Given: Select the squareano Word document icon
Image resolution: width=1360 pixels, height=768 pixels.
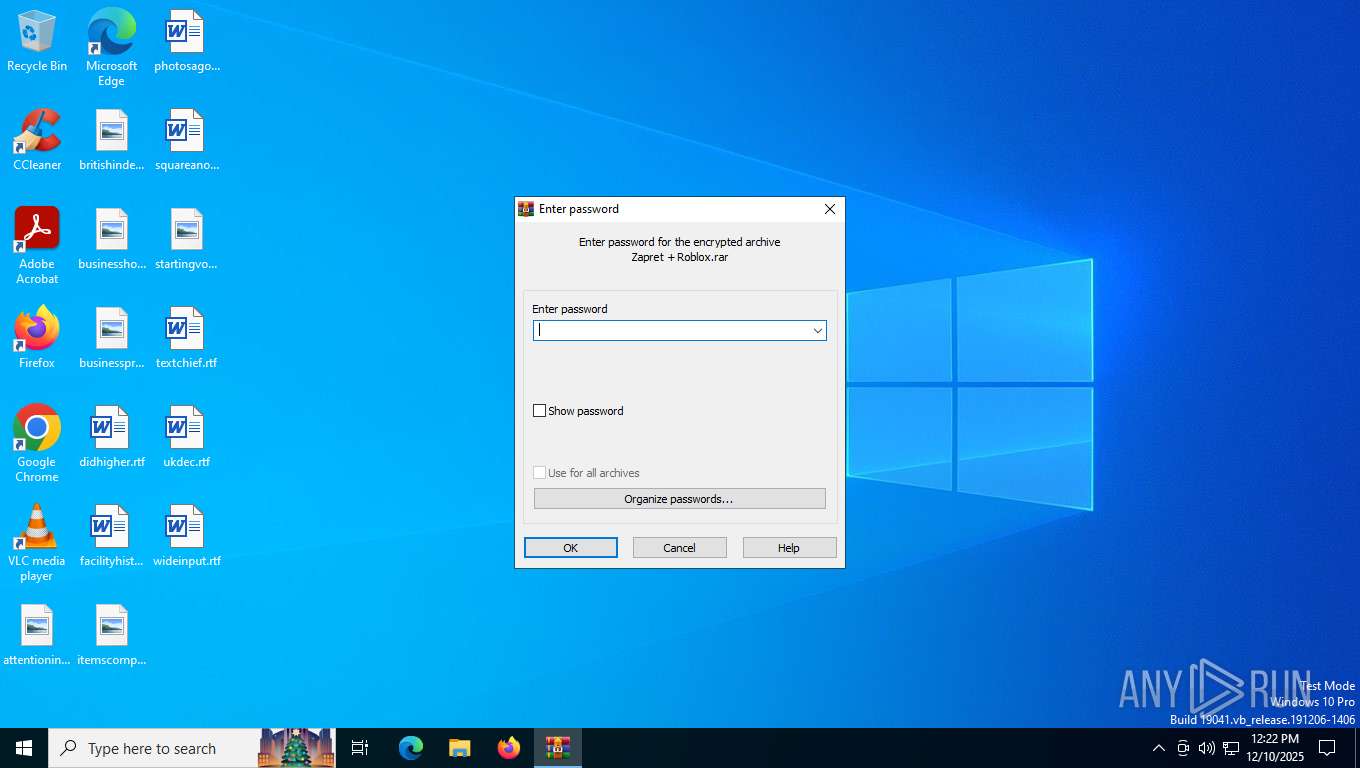Looking at the screenshot, I should pos(186,140).
